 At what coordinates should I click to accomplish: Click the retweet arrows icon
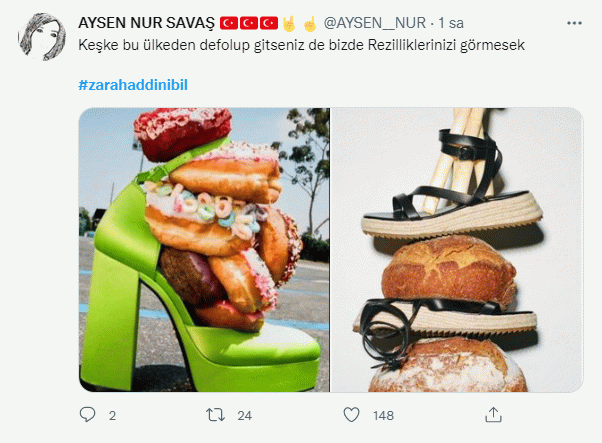coord(215,415)
